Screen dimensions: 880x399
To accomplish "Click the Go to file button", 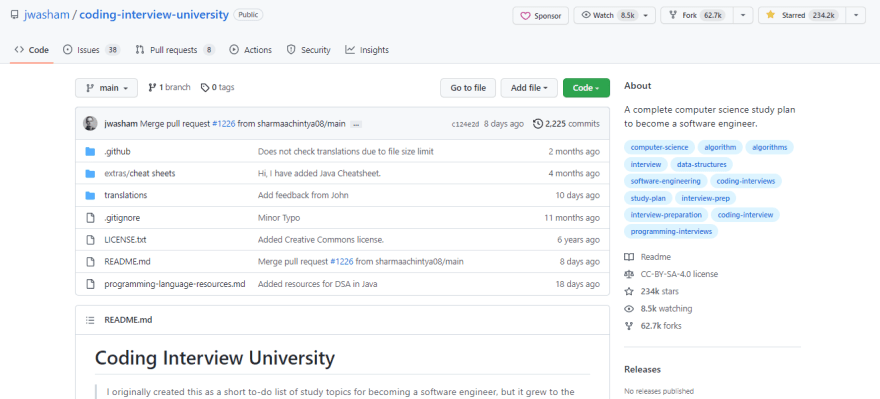I will coord(468,88).
